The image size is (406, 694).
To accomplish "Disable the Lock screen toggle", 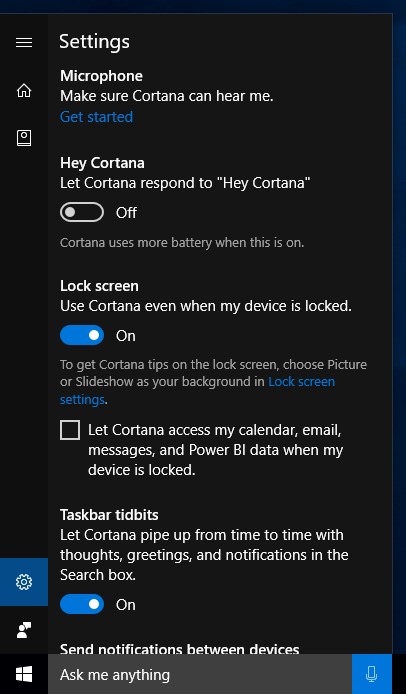I will (82, 335).
